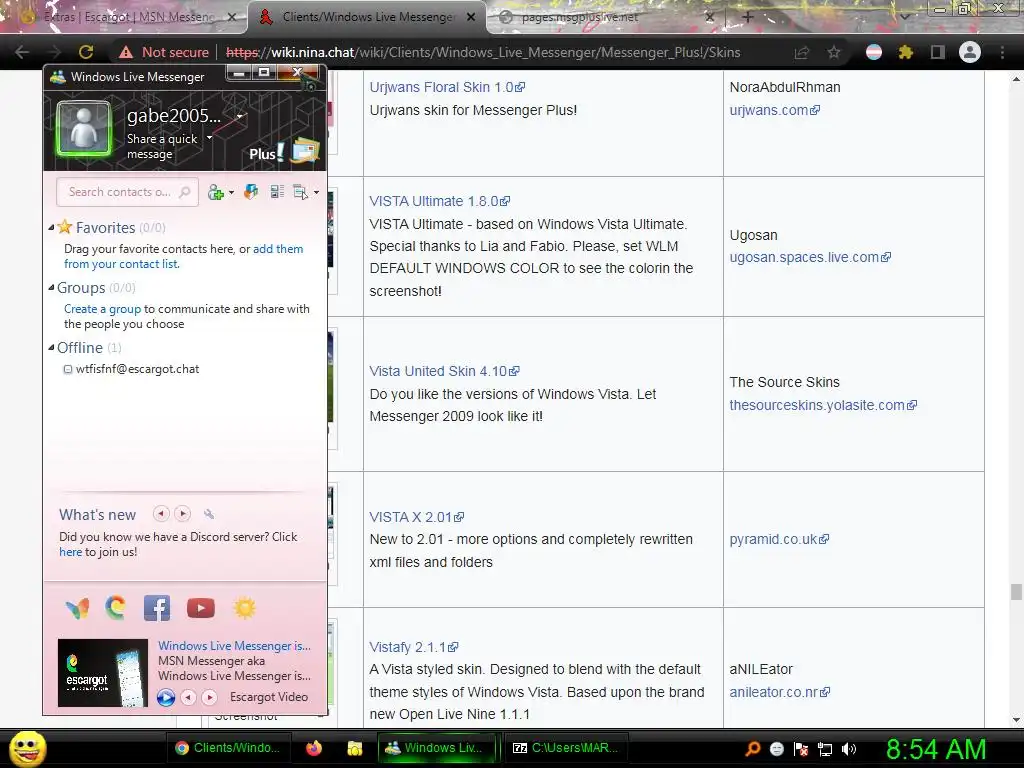Open the Vista United Skin 4.10 link

point(444,371)
